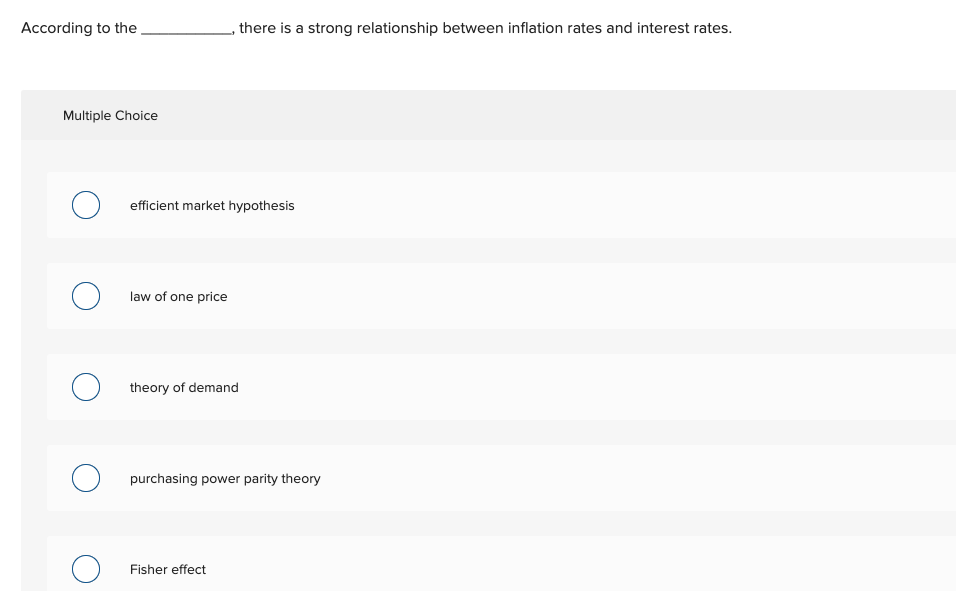
Task: Click the Fisher effect answer text
Action: pos(167,569)
